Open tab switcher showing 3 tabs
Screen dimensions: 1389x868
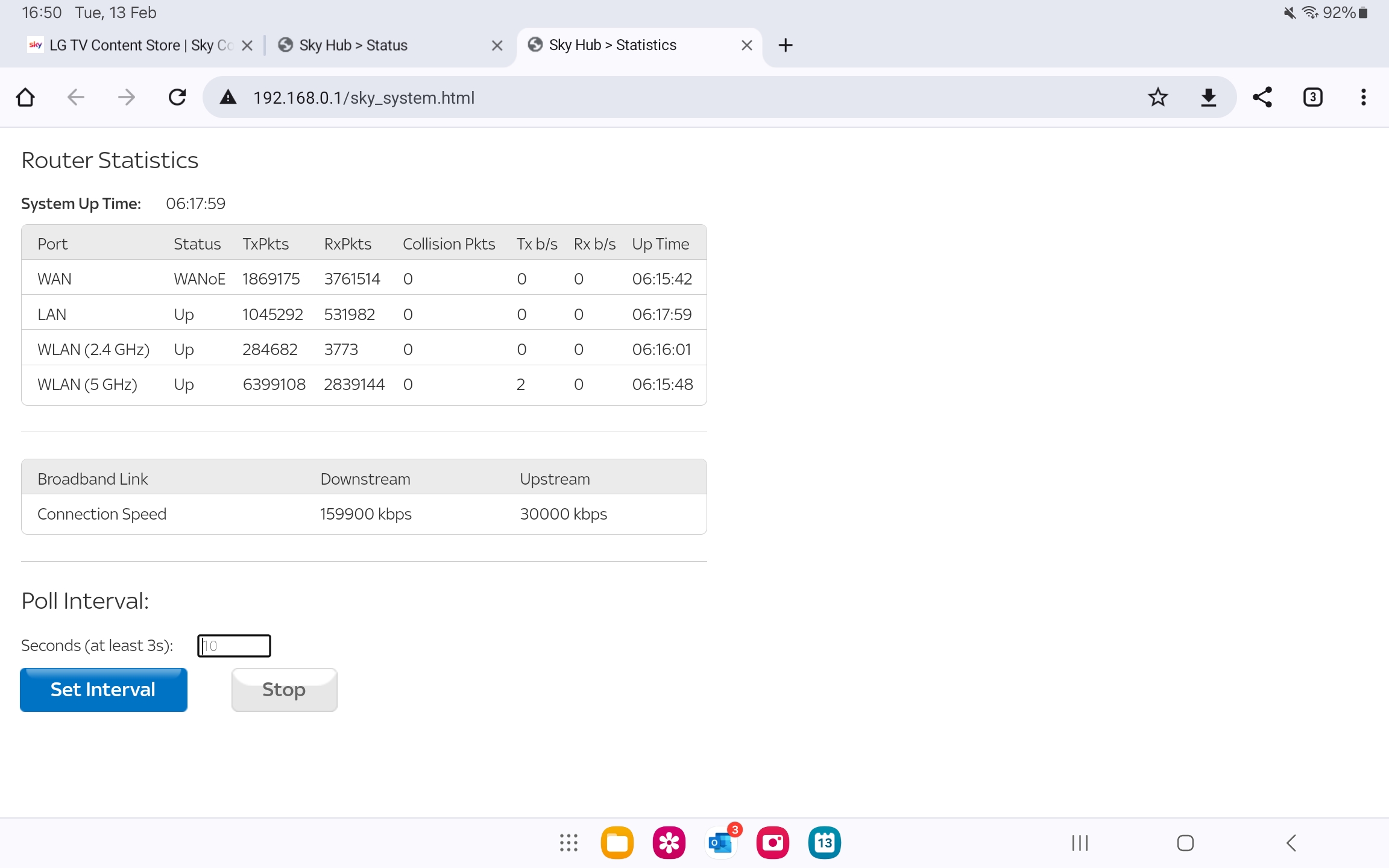pos(1312,97)
